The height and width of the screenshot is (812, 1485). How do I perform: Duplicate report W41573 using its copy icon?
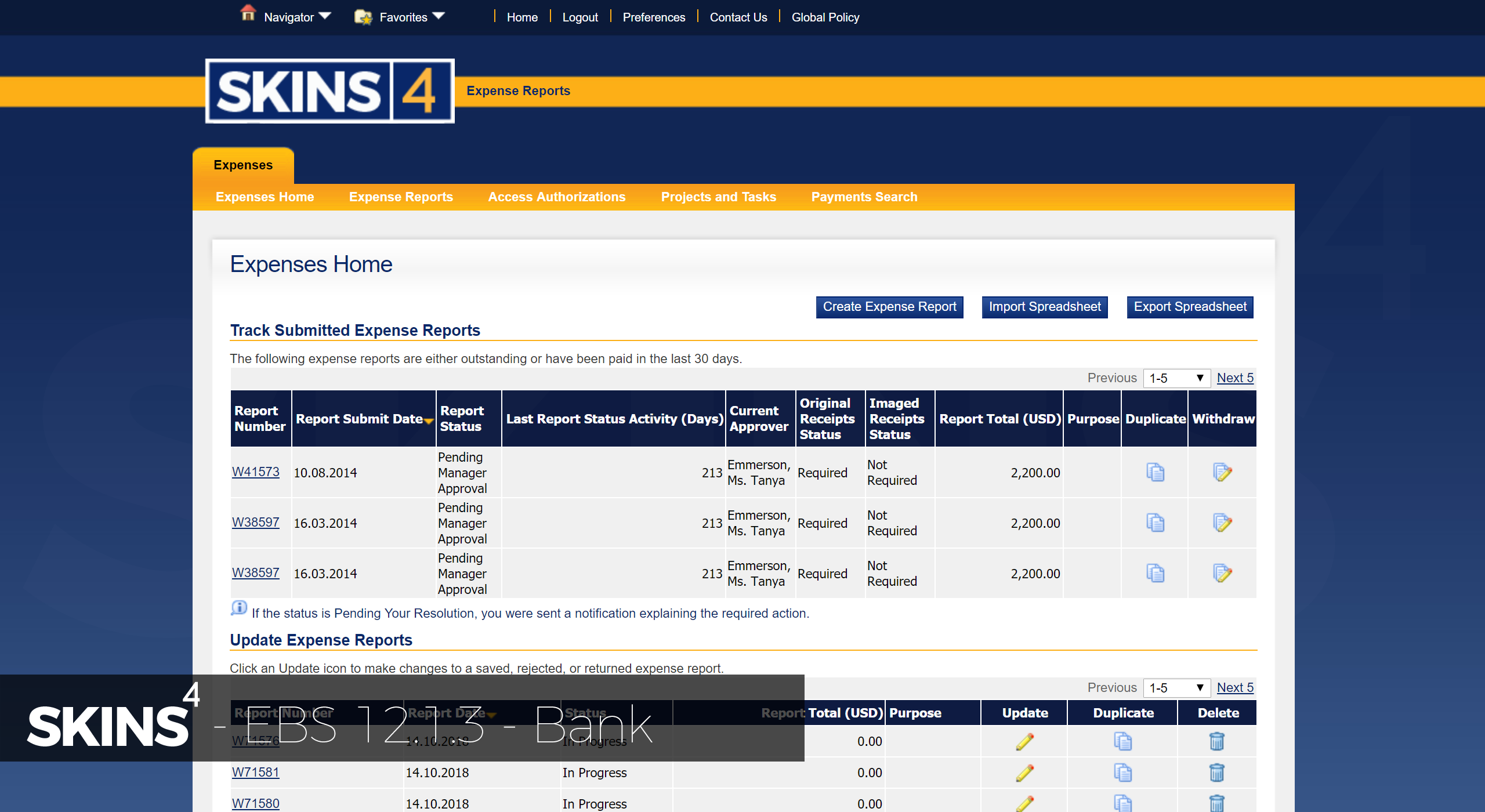pyautogui.click(x=1155, y=472)
